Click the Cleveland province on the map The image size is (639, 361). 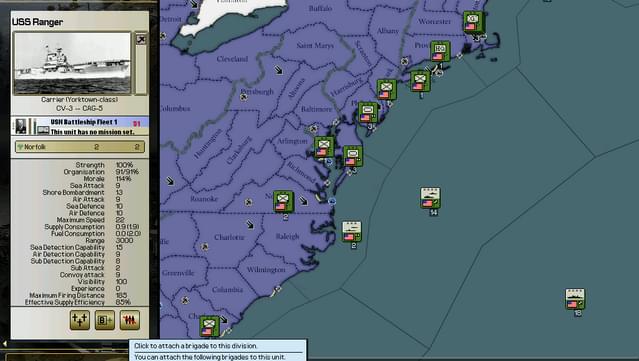tap(232, 59)
